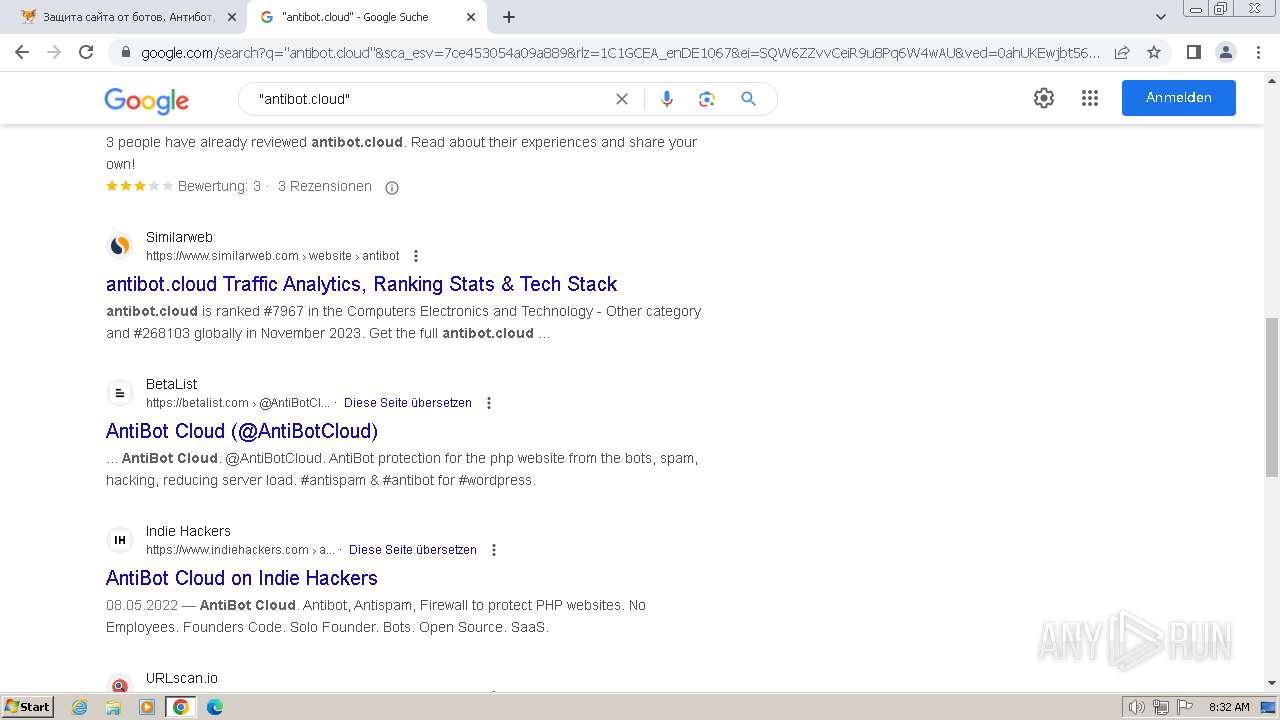Share this page from address bar
This screenshot has height=720, width=1280.
[1122, 53]
